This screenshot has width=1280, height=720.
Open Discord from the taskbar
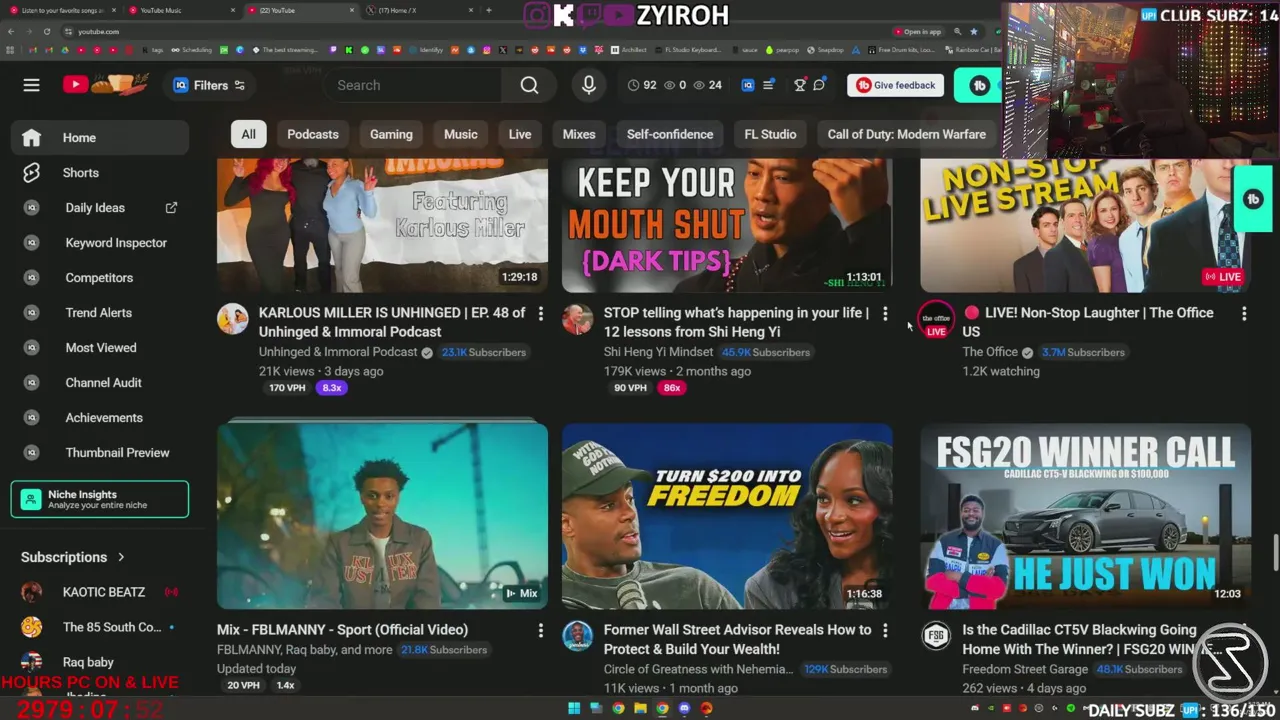[x=684, y=709]
